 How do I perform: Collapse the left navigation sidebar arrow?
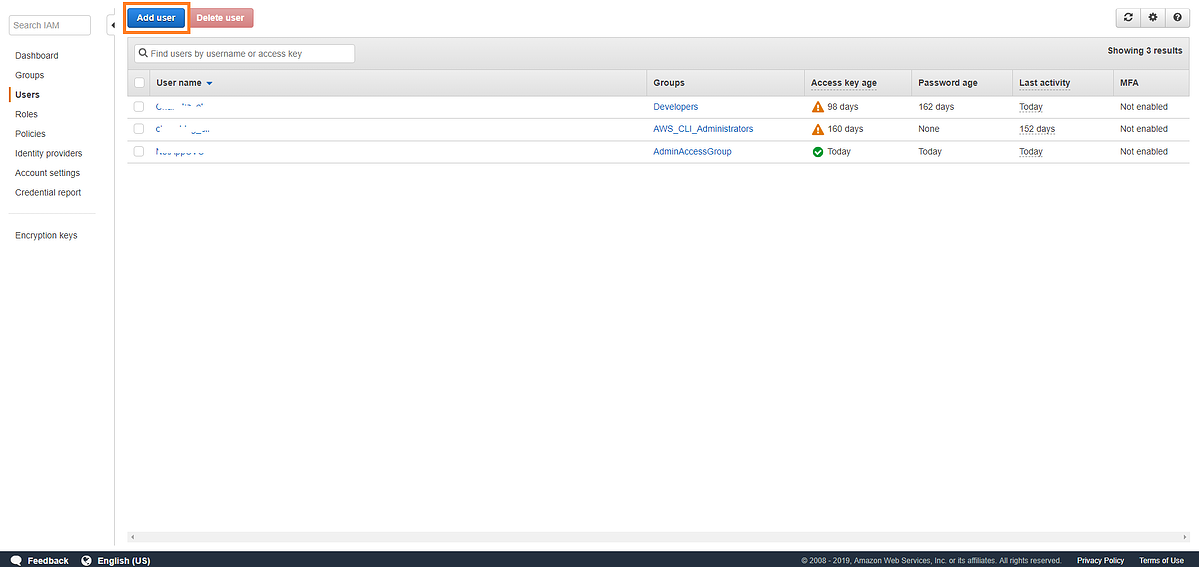pyautogui.click(x=112, y=25)
